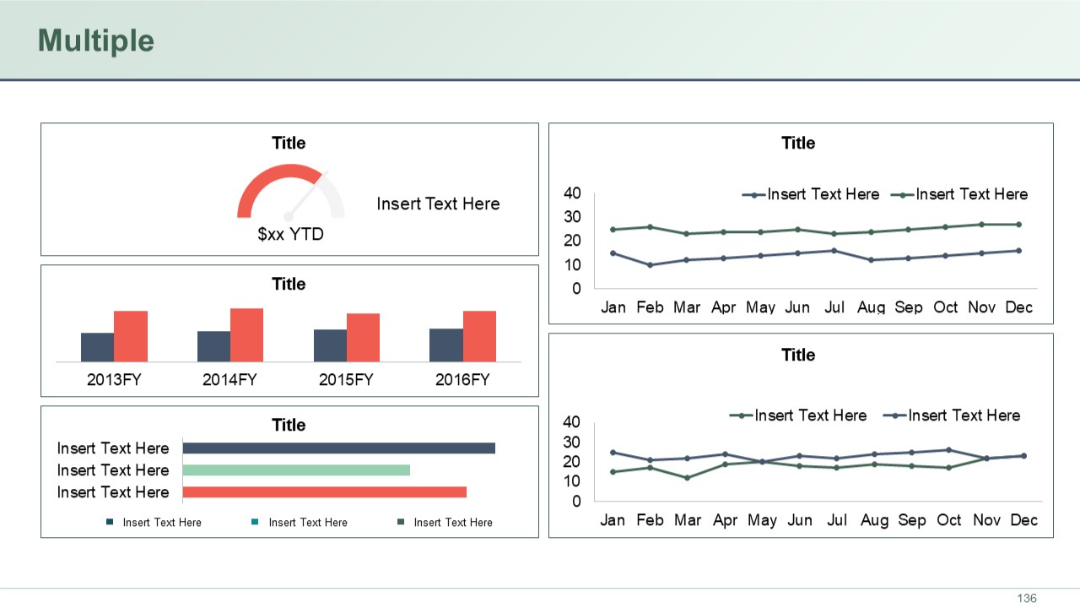The height and width of the screenshot is (608, 1080).
Task: Expand the Title of the bottom-right line chart
Action: pos(797,355)
